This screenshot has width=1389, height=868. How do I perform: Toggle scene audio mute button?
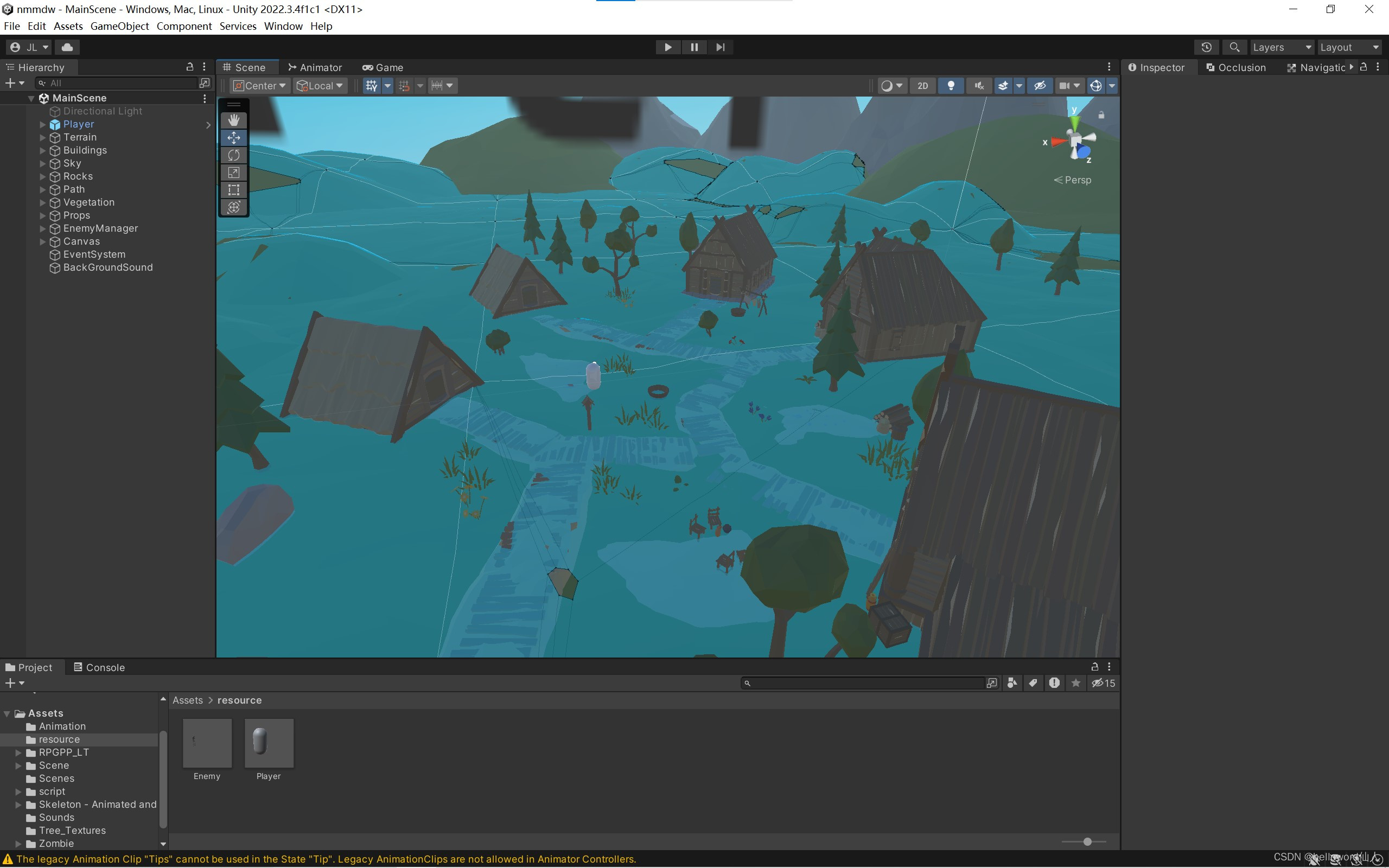coord(979,86)
